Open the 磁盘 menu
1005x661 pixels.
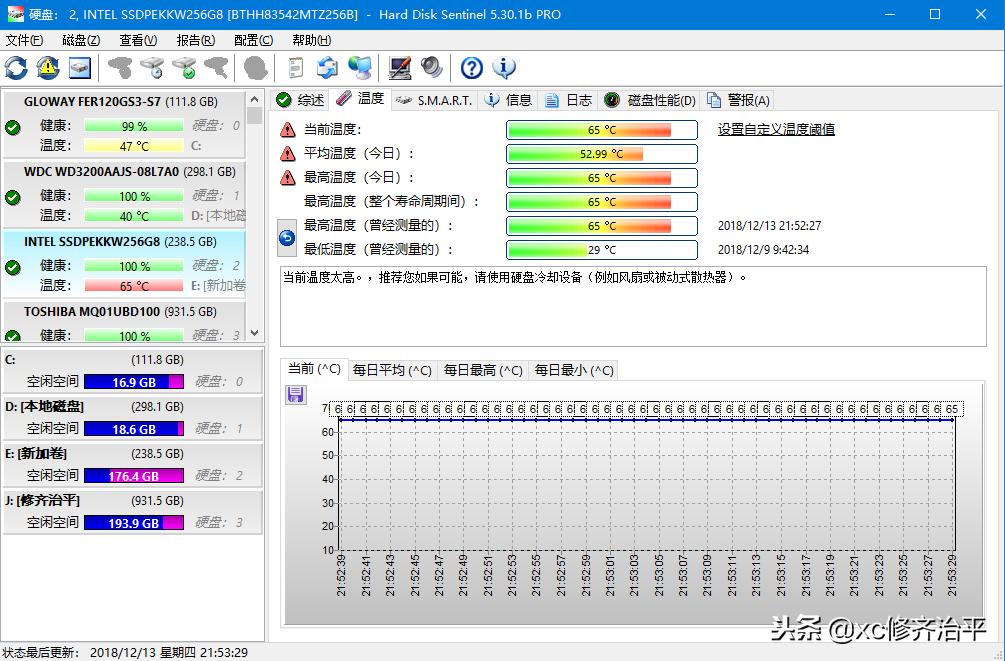pos(80,40)
